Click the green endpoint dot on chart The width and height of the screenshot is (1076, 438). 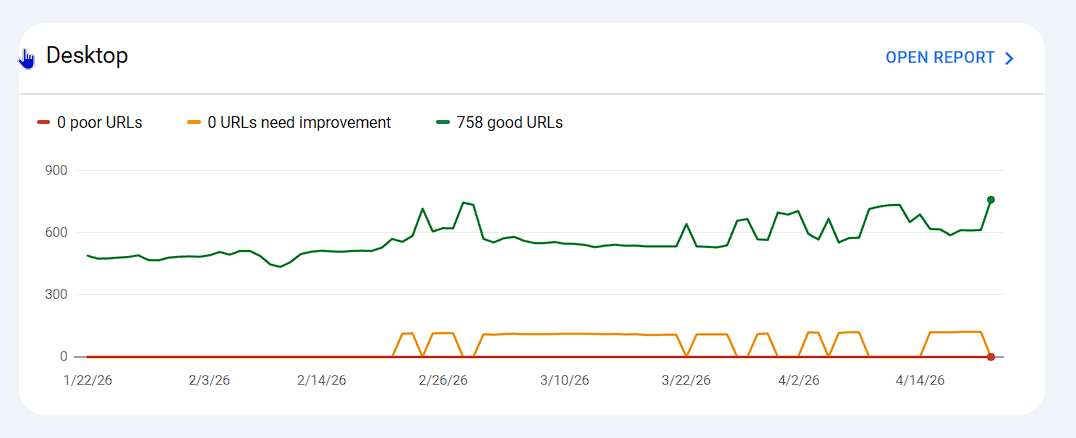[x=991, y=200]
